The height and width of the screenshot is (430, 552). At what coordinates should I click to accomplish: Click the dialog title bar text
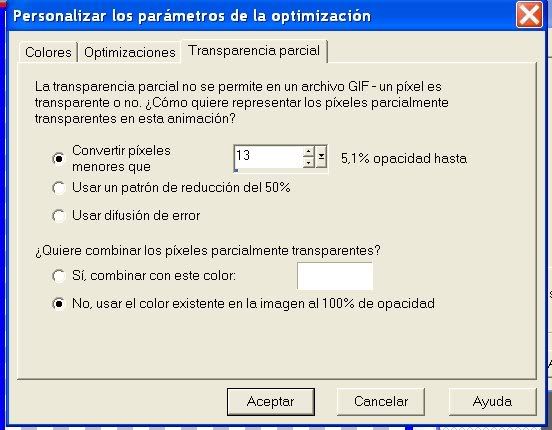(x=192, y=16)
